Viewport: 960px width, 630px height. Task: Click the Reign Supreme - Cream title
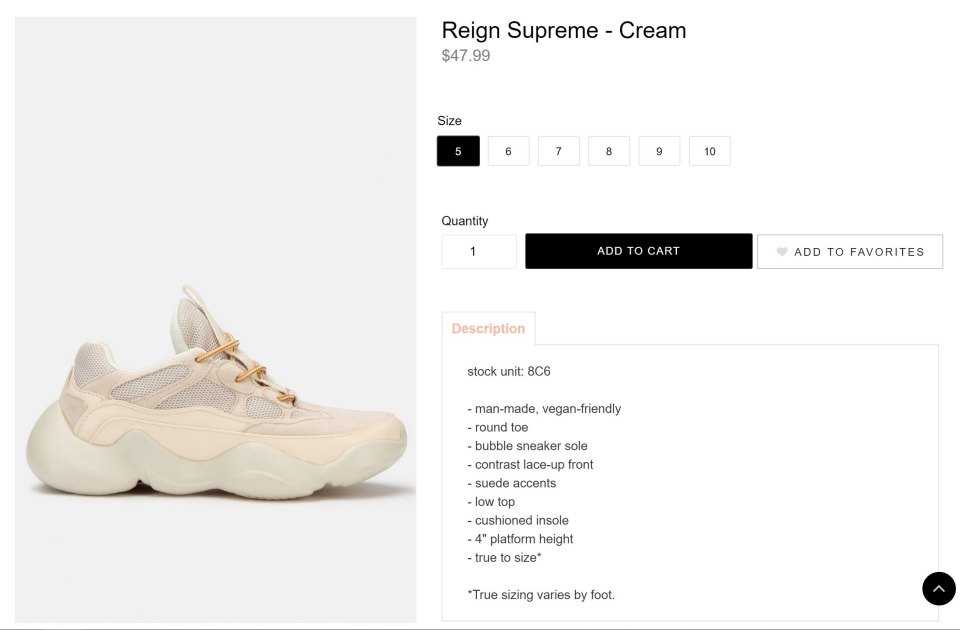(x=564, y=30)
